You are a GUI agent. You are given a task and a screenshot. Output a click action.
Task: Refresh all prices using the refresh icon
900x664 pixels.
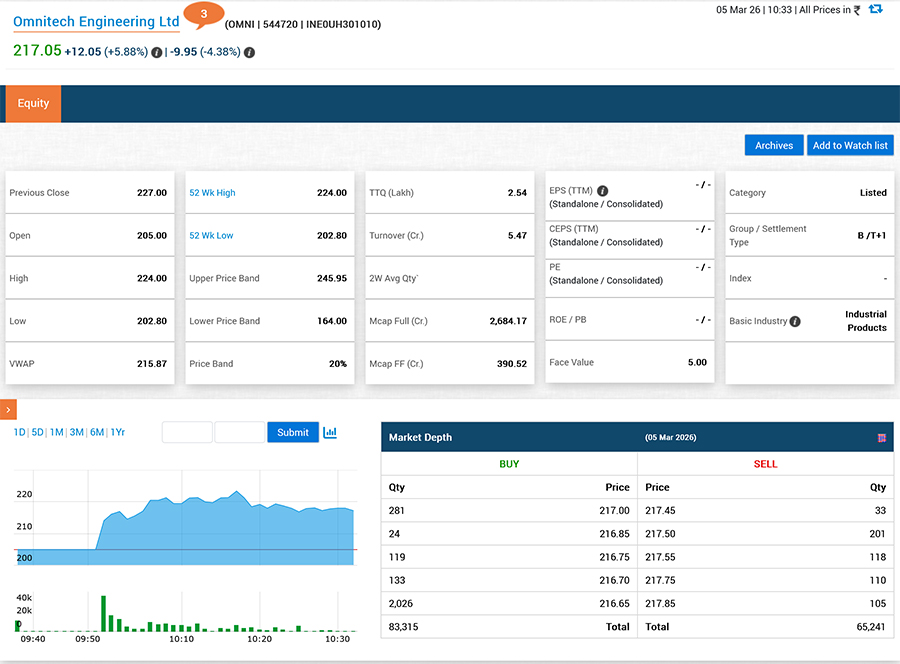[x=877, y=12]
